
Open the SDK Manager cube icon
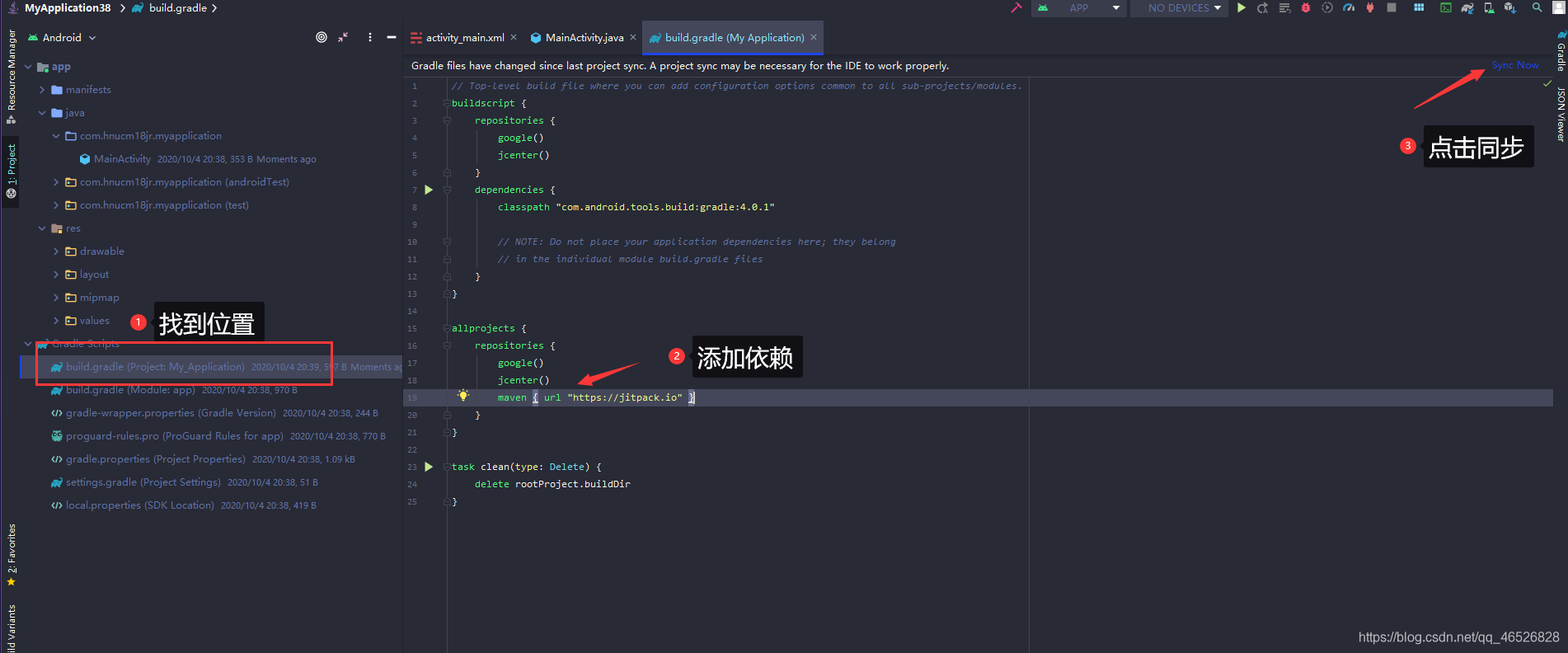pos(1510,7)
